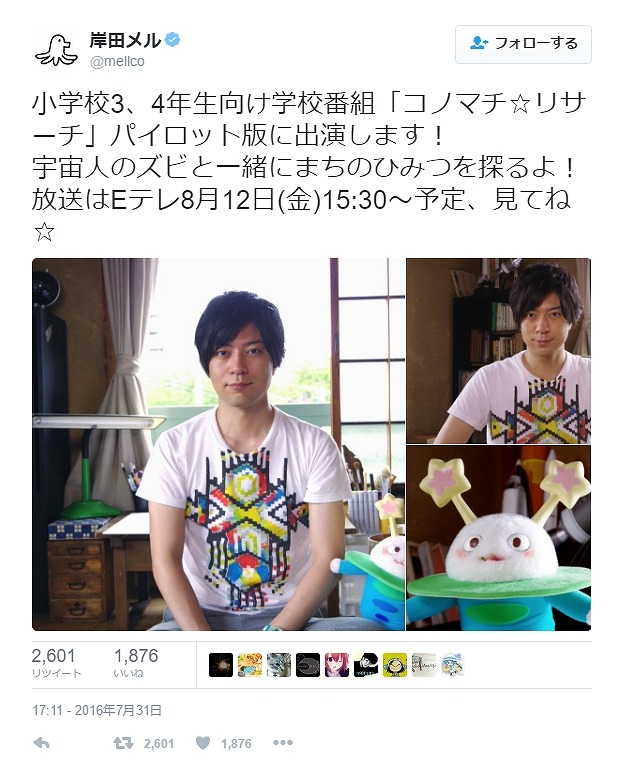Open the large main tweet photo
622x774 pixels.
coord(218,444)
